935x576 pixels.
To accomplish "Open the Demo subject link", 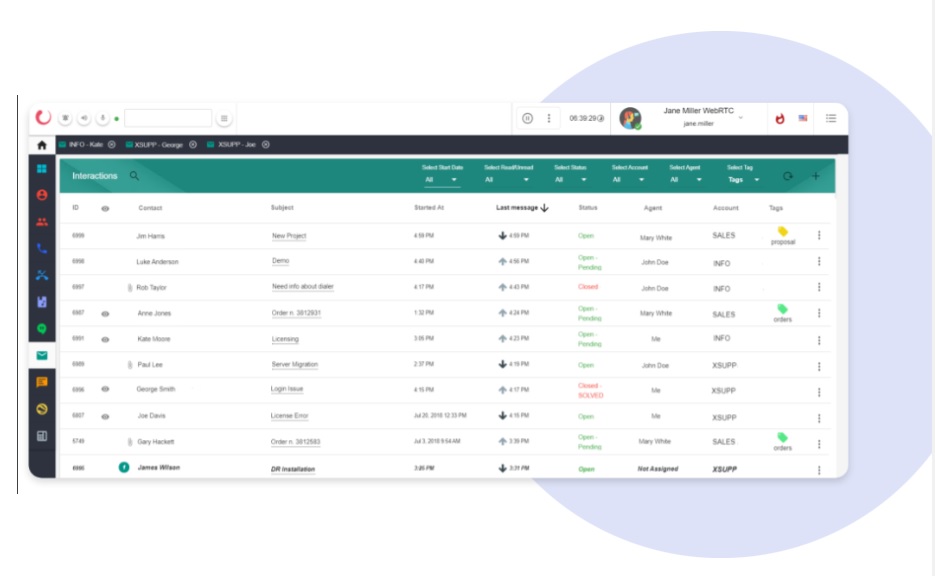I will coord(280,261).
